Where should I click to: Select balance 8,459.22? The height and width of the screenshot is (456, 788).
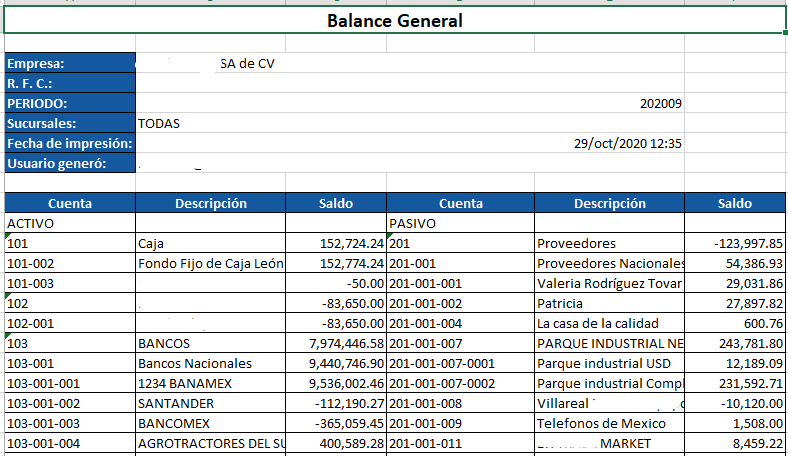(735, 443)
